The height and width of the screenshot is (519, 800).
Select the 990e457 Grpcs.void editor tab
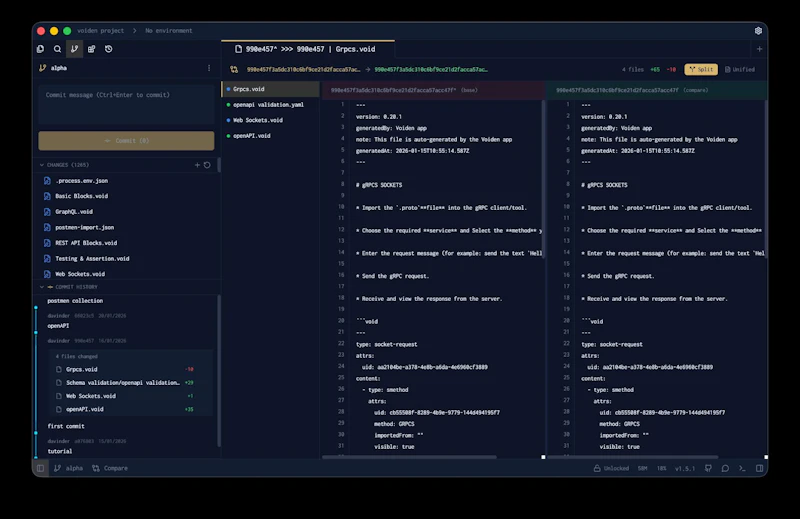[x=308, y=49]
